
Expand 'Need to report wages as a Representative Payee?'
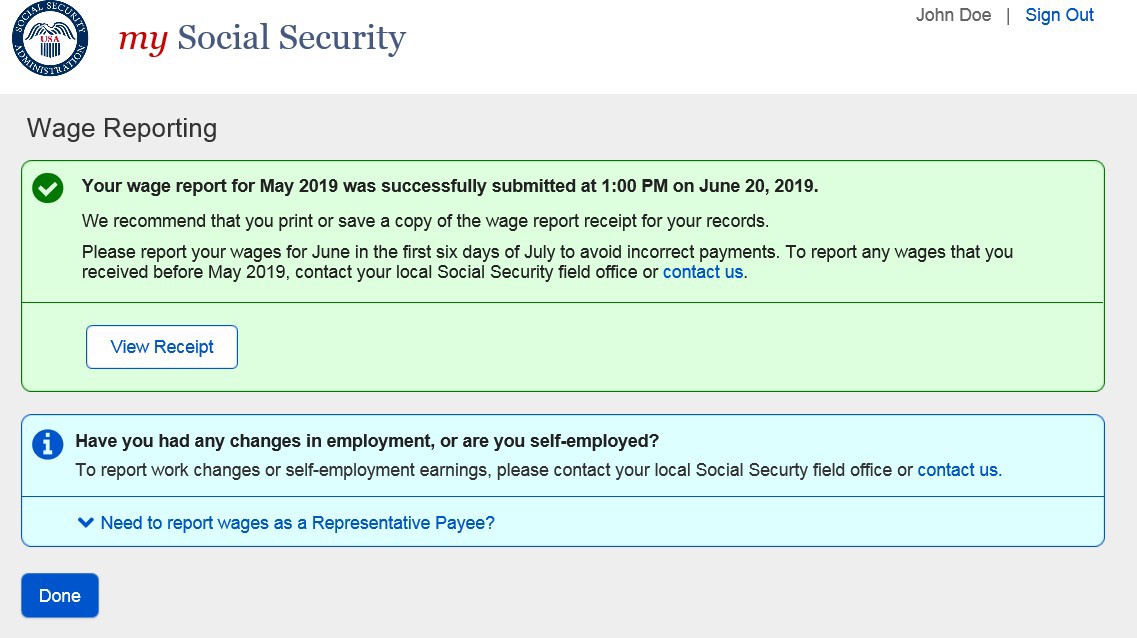pos(297,523)
